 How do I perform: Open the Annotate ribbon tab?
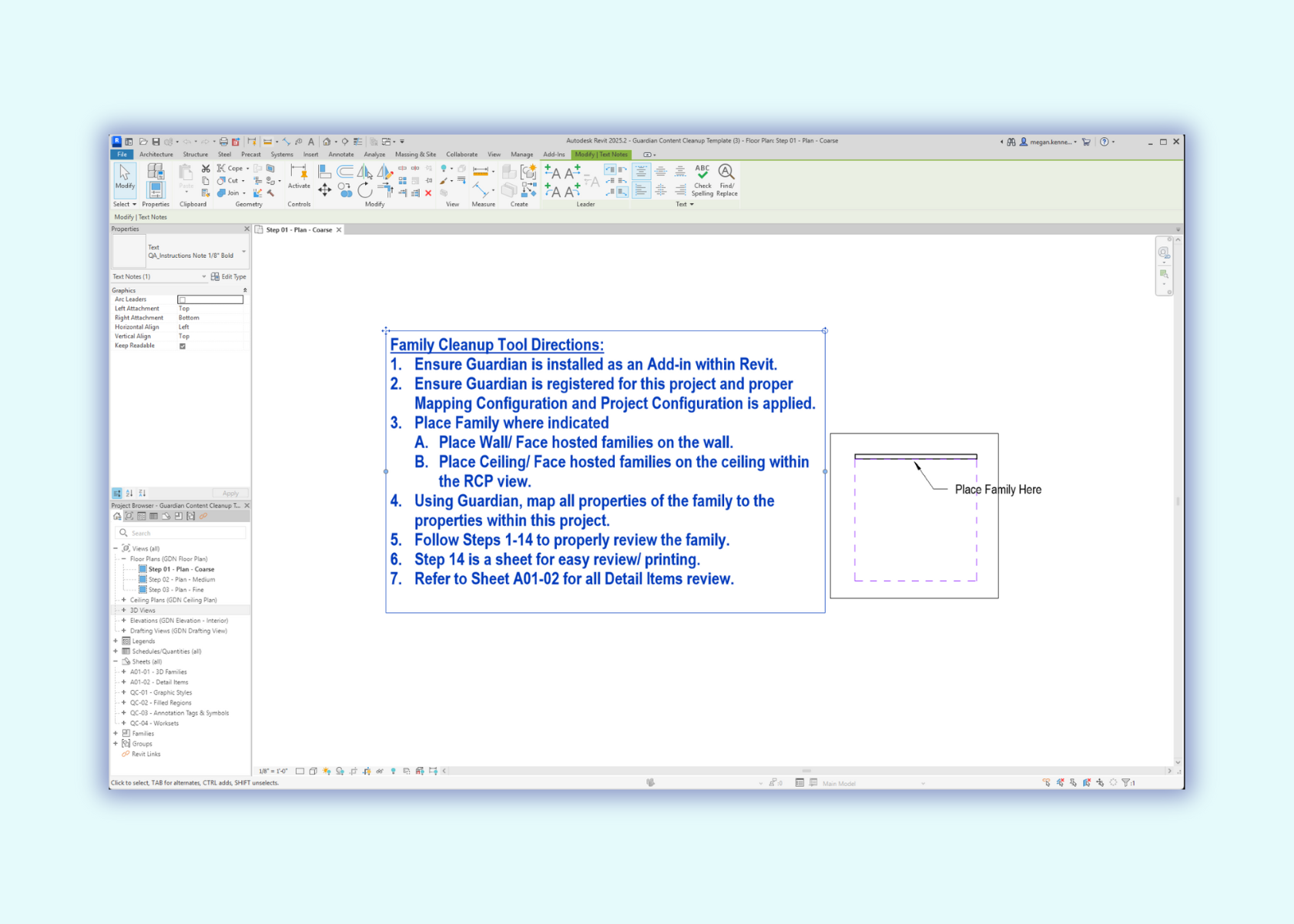pyautogui.click(x=341, y=154)
